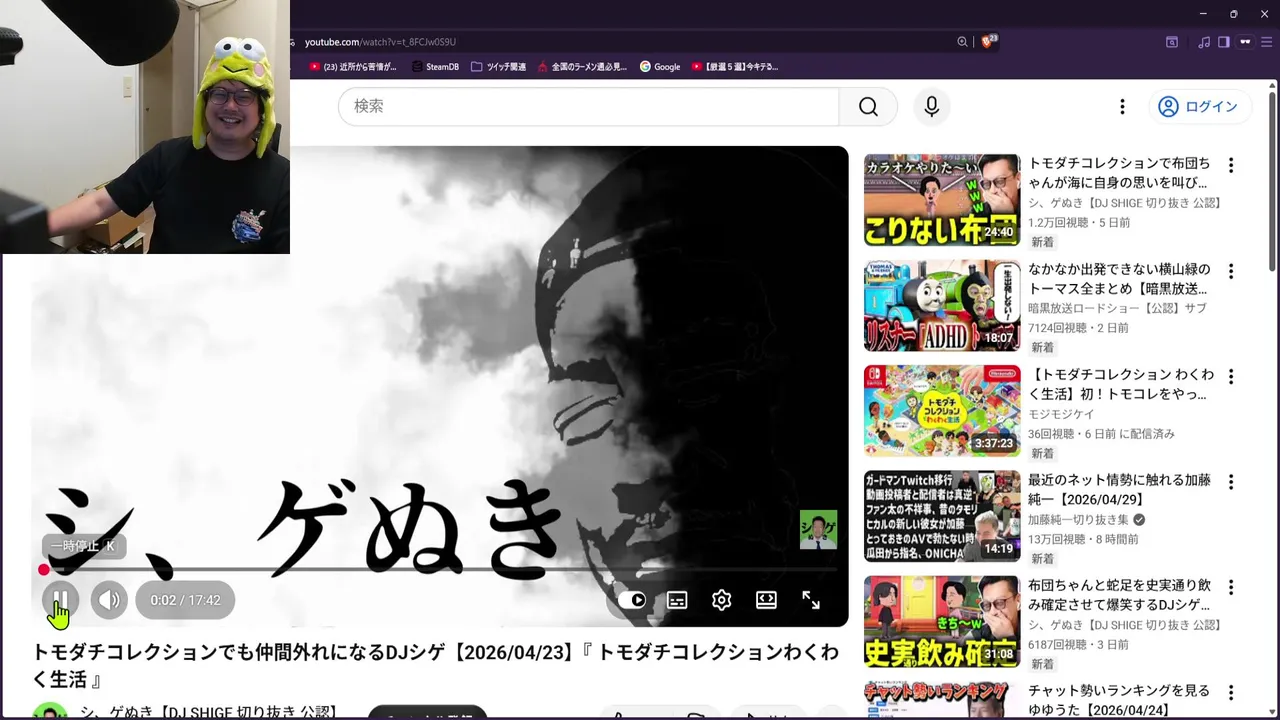Open channel シ、ゲぬき【DJ SHIGE 切り抜き 公認】 below title

pyautogui.click(x=207, y=712)
